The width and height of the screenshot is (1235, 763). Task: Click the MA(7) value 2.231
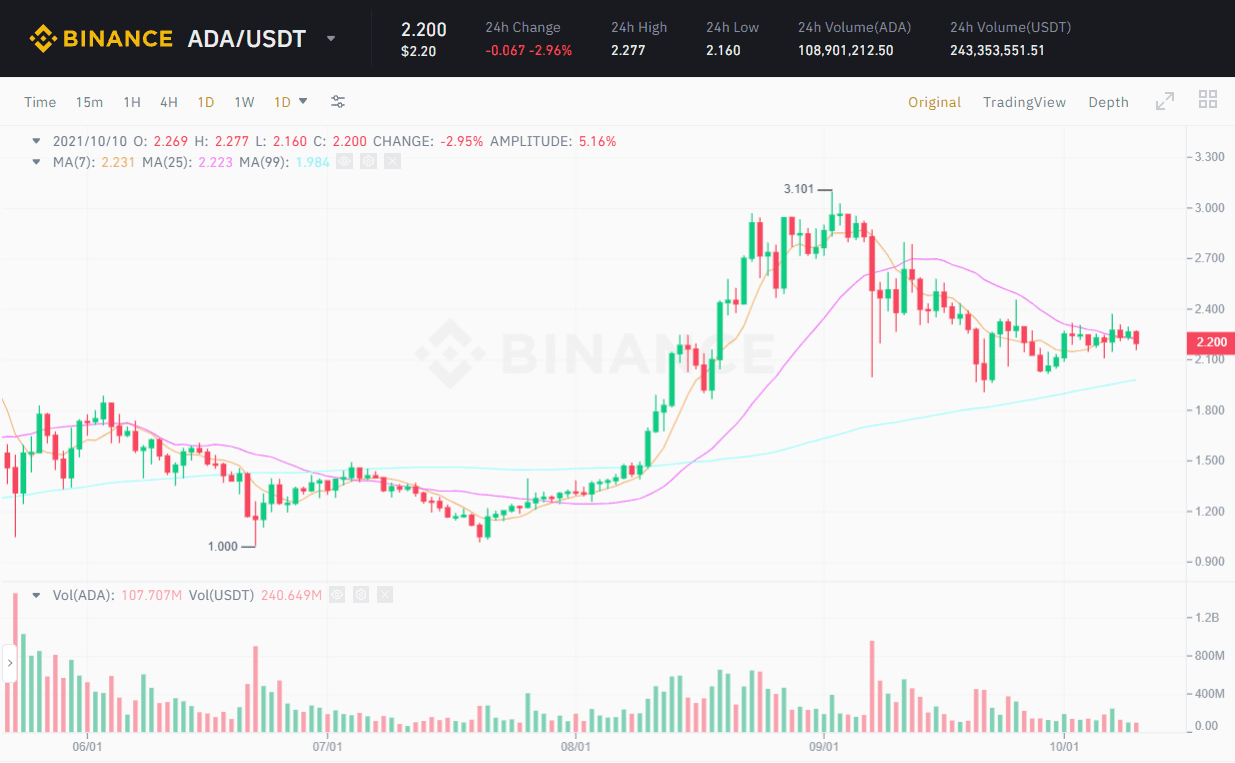118,161
